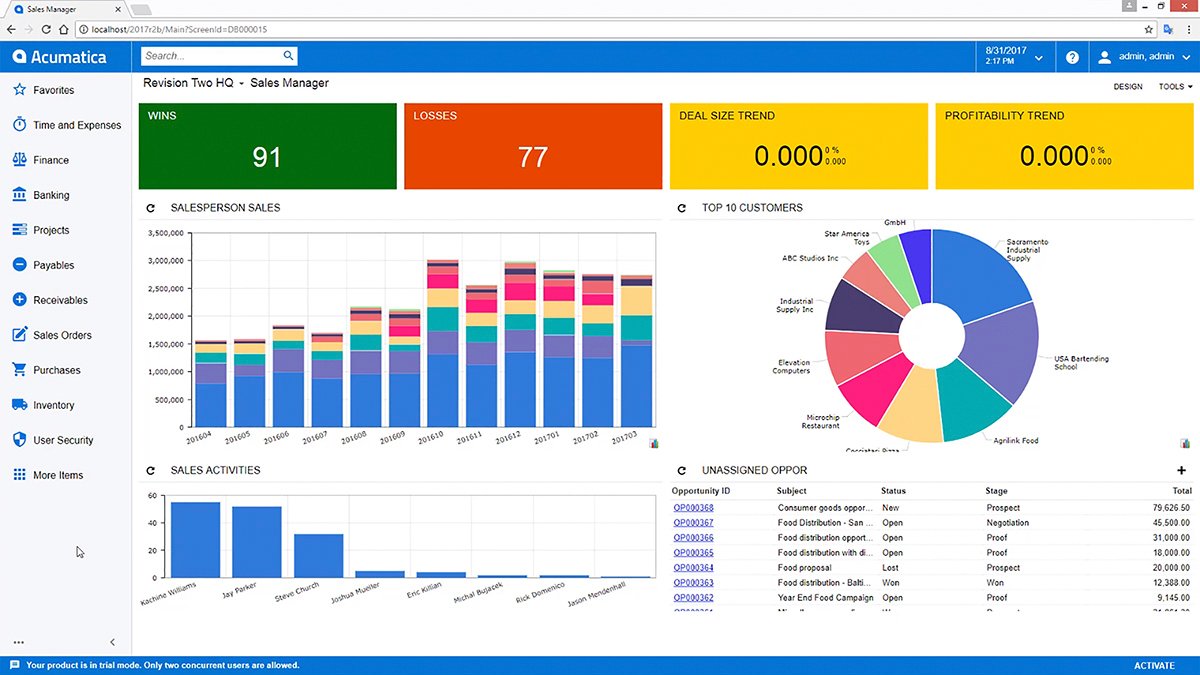Add a new unassigned opportunity with plus button
The width and height of the screenshot is (1200, 675).
coord(1180,470)
